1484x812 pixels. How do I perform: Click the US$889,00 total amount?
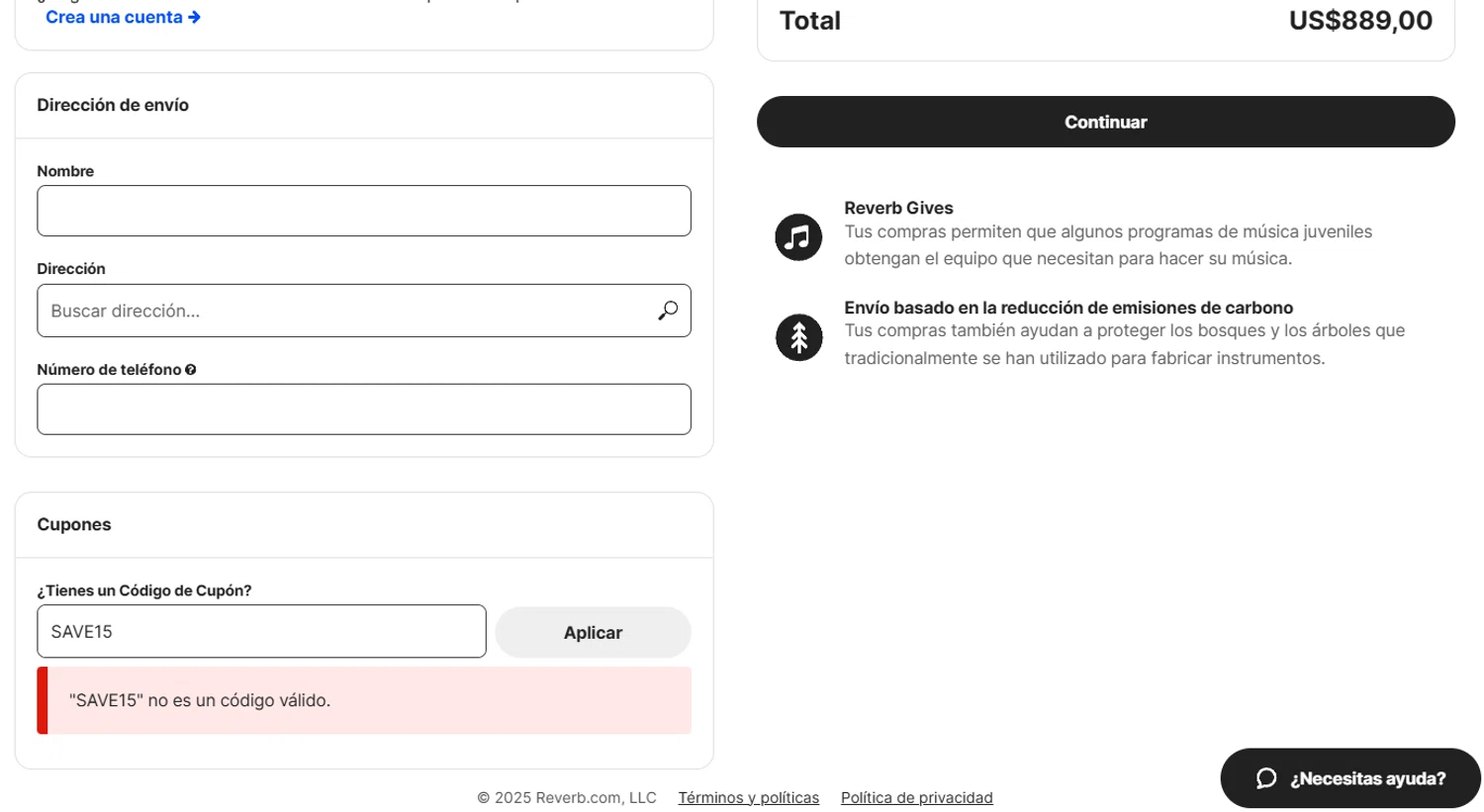coord(1359,21)
